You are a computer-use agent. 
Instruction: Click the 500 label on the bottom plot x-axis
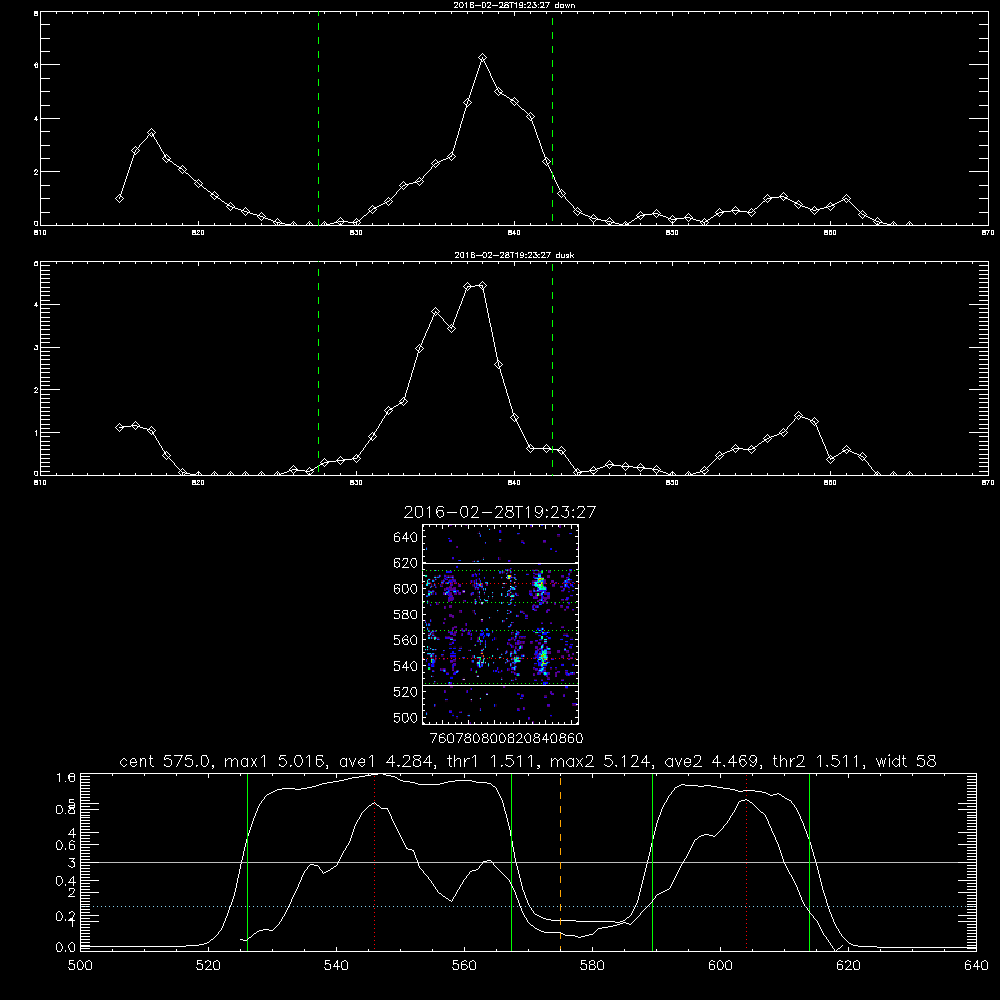(x=80, y=966)
